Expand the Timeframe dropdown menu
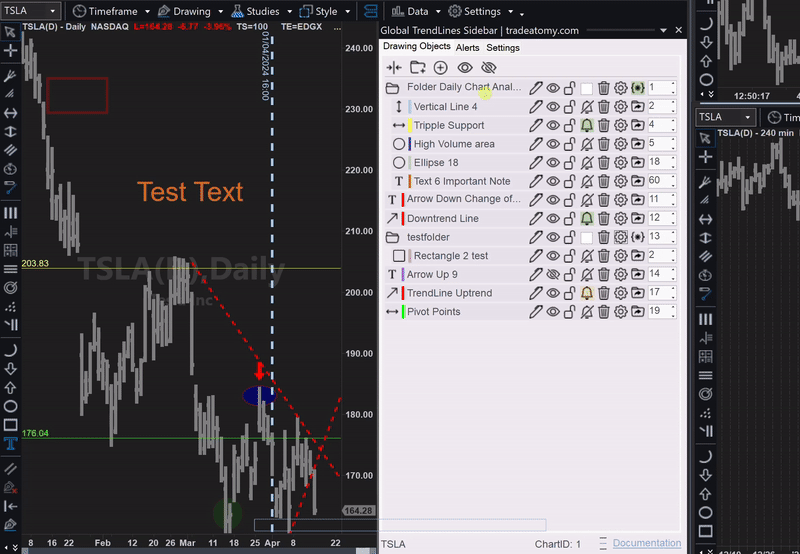Viewport: 800px width, 554px height. [110, 11]
